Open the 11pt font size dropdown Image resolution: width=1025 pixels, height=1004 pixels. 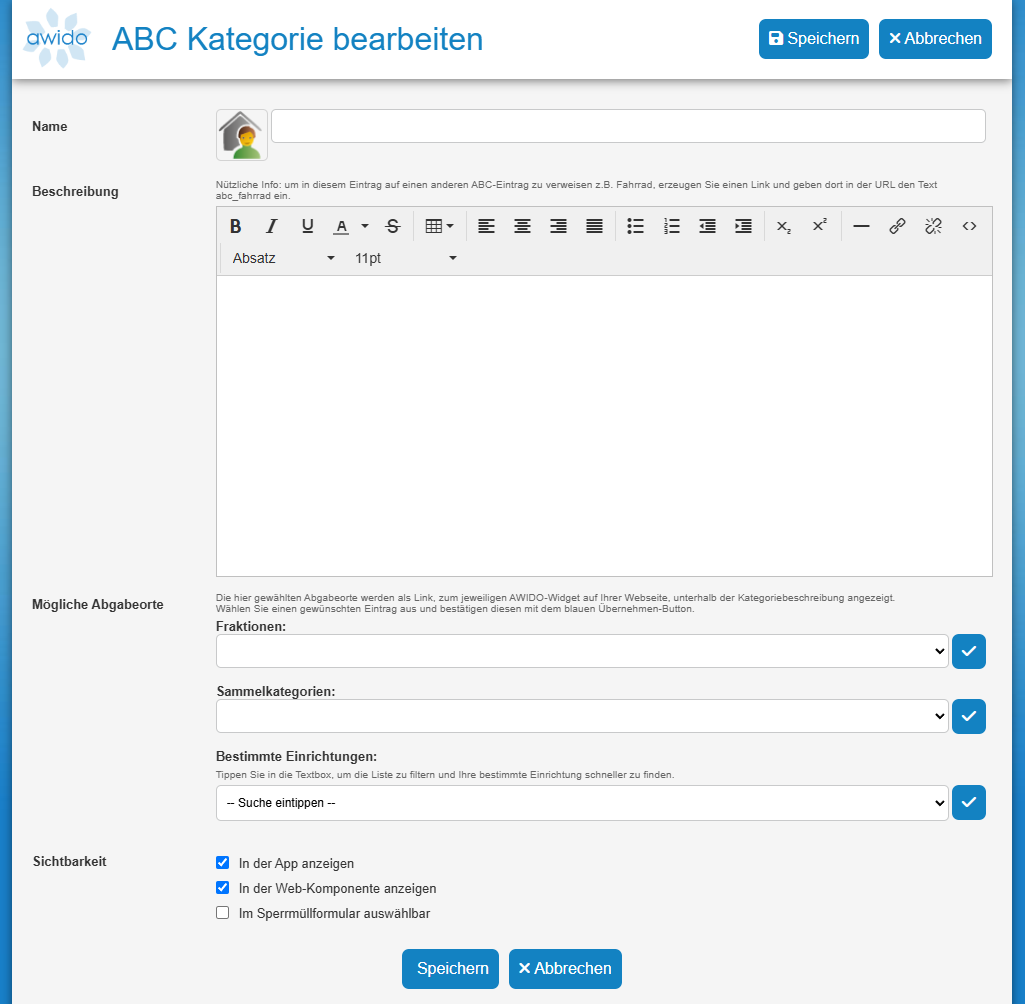point(405,258)
